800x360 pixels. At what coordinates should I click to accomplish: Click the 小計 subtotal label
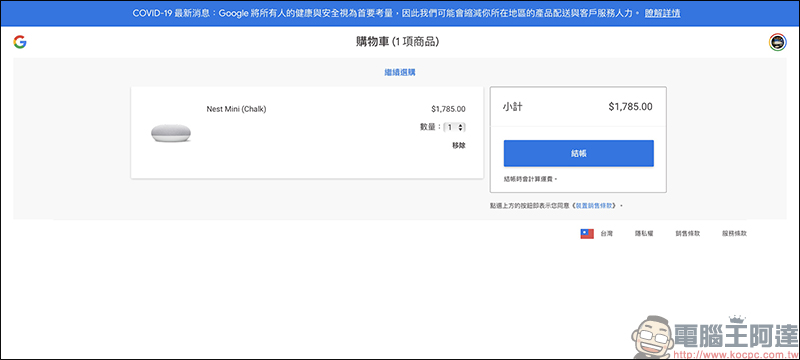point(512,107)
